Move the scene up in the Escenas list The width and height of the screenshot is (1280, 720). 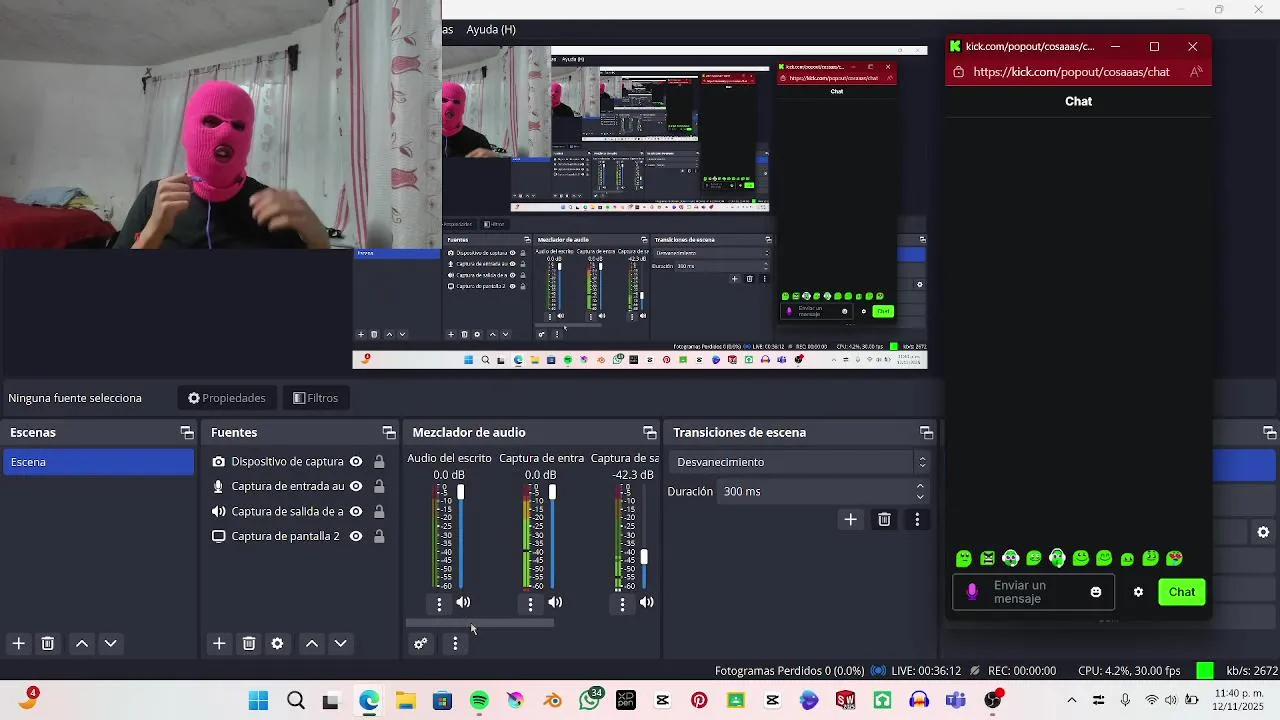[82, 644]
